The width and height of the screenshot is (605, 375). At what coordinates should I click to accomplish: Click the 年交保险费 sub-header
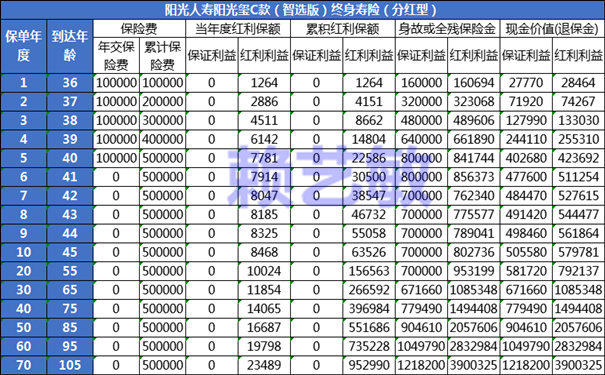click(x=116, y=56)
